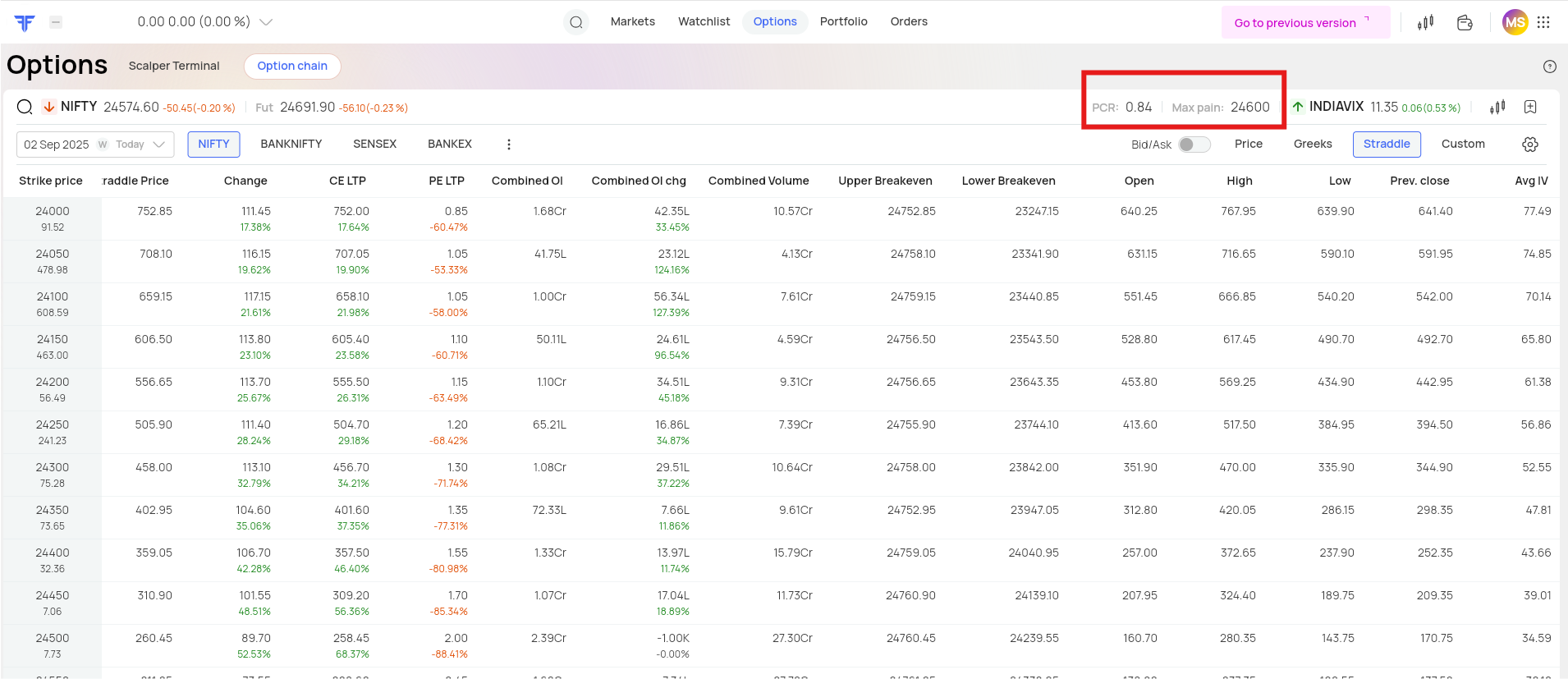The width and height of the screenshot is (1568, 679).
Task: Click the help icon on Options header
Action: pyautogui.click(x=1550, y=67)
